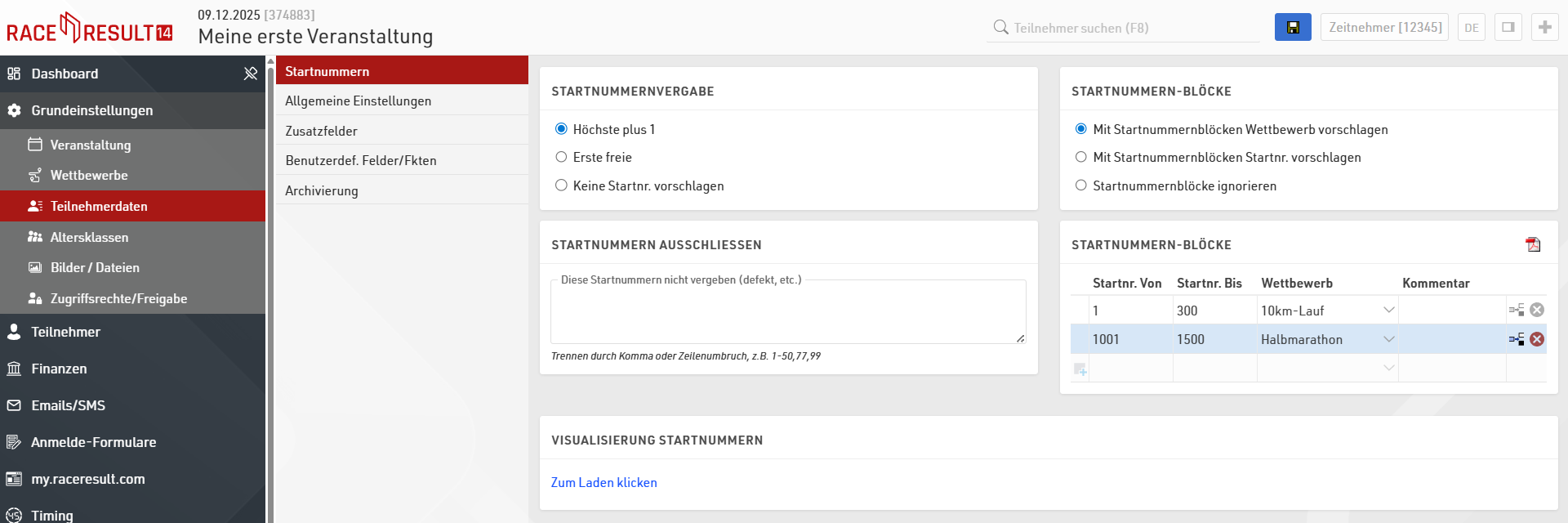Click the Zeitnehmer [12345] button

tap(1384, 27)
